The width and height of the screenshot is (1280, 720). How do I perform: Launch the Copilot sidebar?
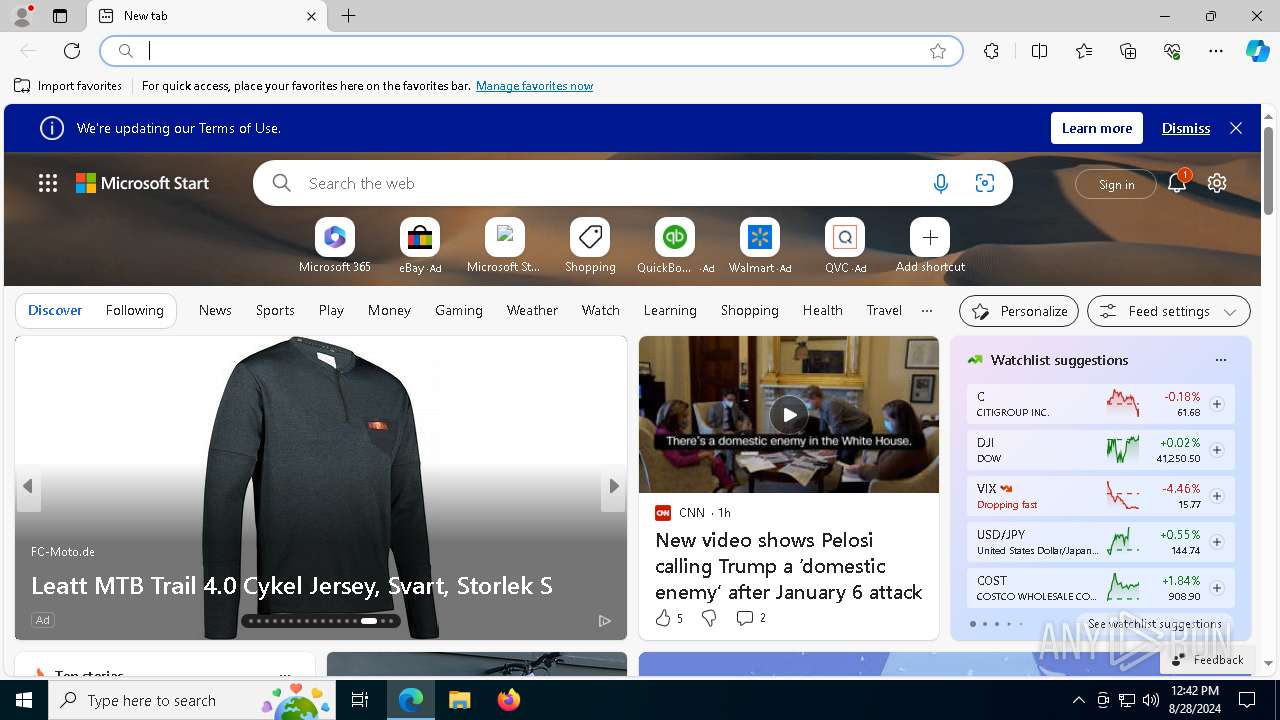(x=1257, y=51)
